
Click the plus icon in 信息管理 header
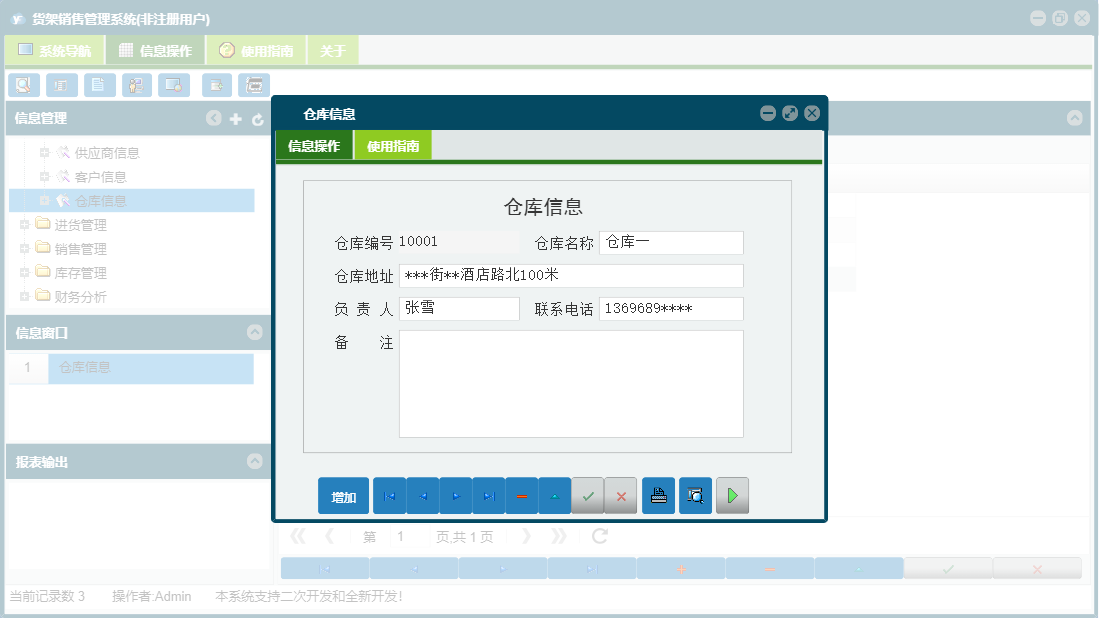[236, 118]
